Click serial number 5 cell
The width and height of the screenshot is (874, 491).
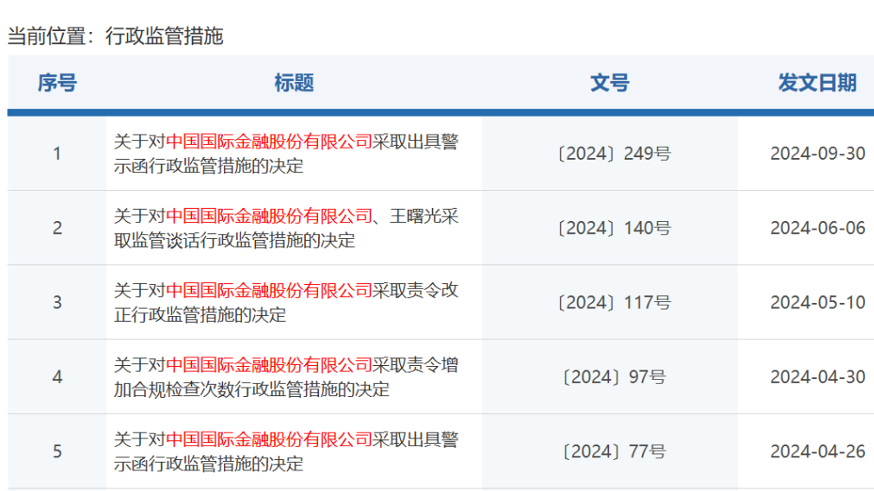(x=57, y=451)
